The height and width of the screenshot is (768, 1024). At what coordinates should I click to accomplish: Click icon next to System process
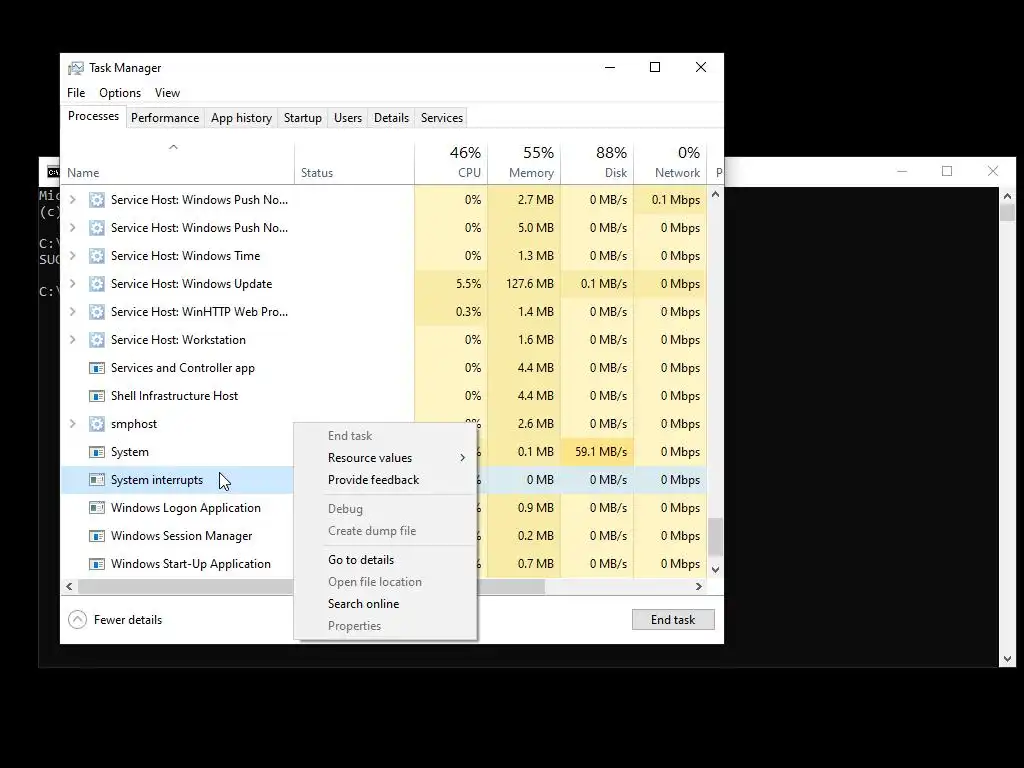(97, 452)
